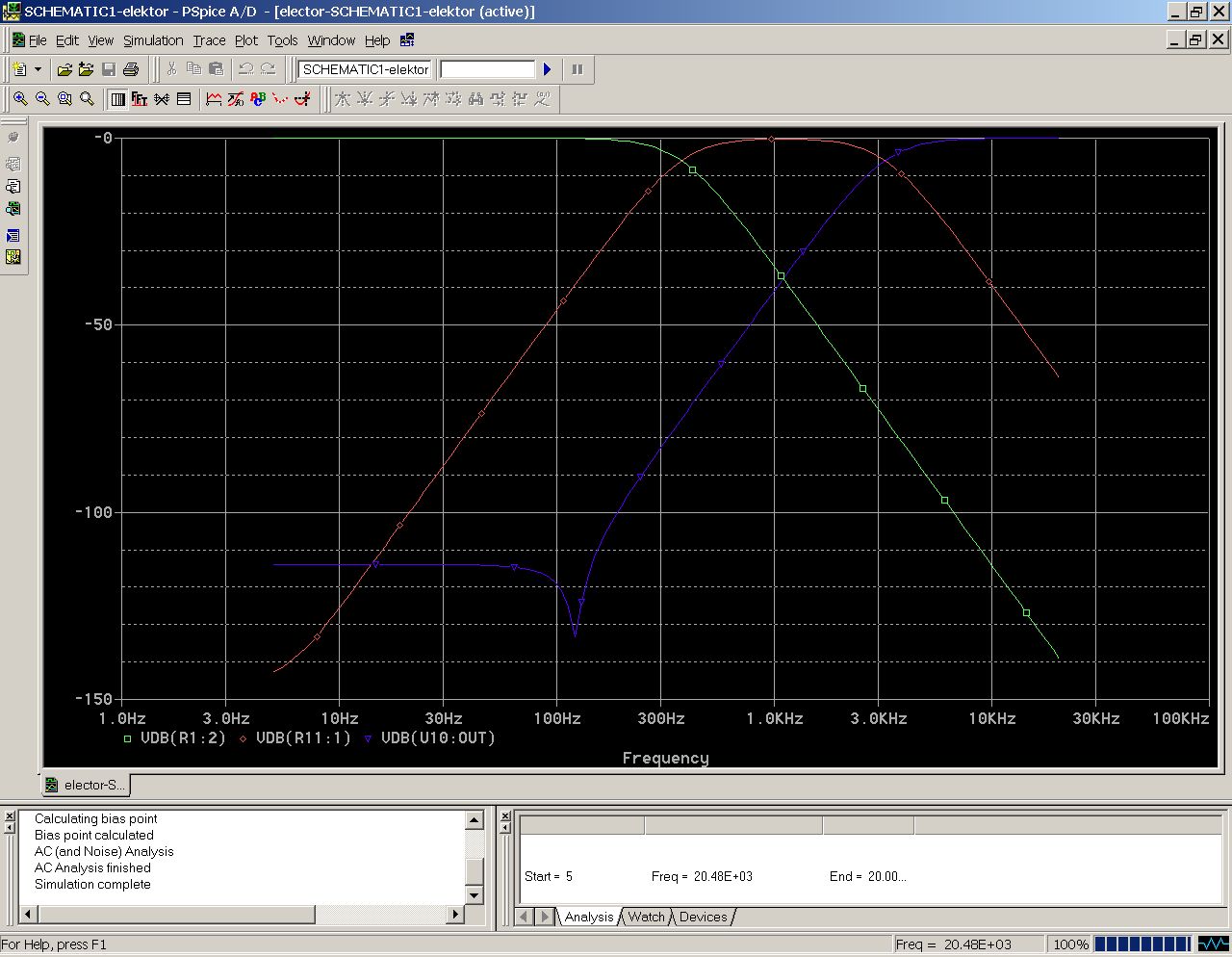Click the Pause simulation button
This screenshot has height=957, width=1232.
pyautogui.click(x=577, y=69)
